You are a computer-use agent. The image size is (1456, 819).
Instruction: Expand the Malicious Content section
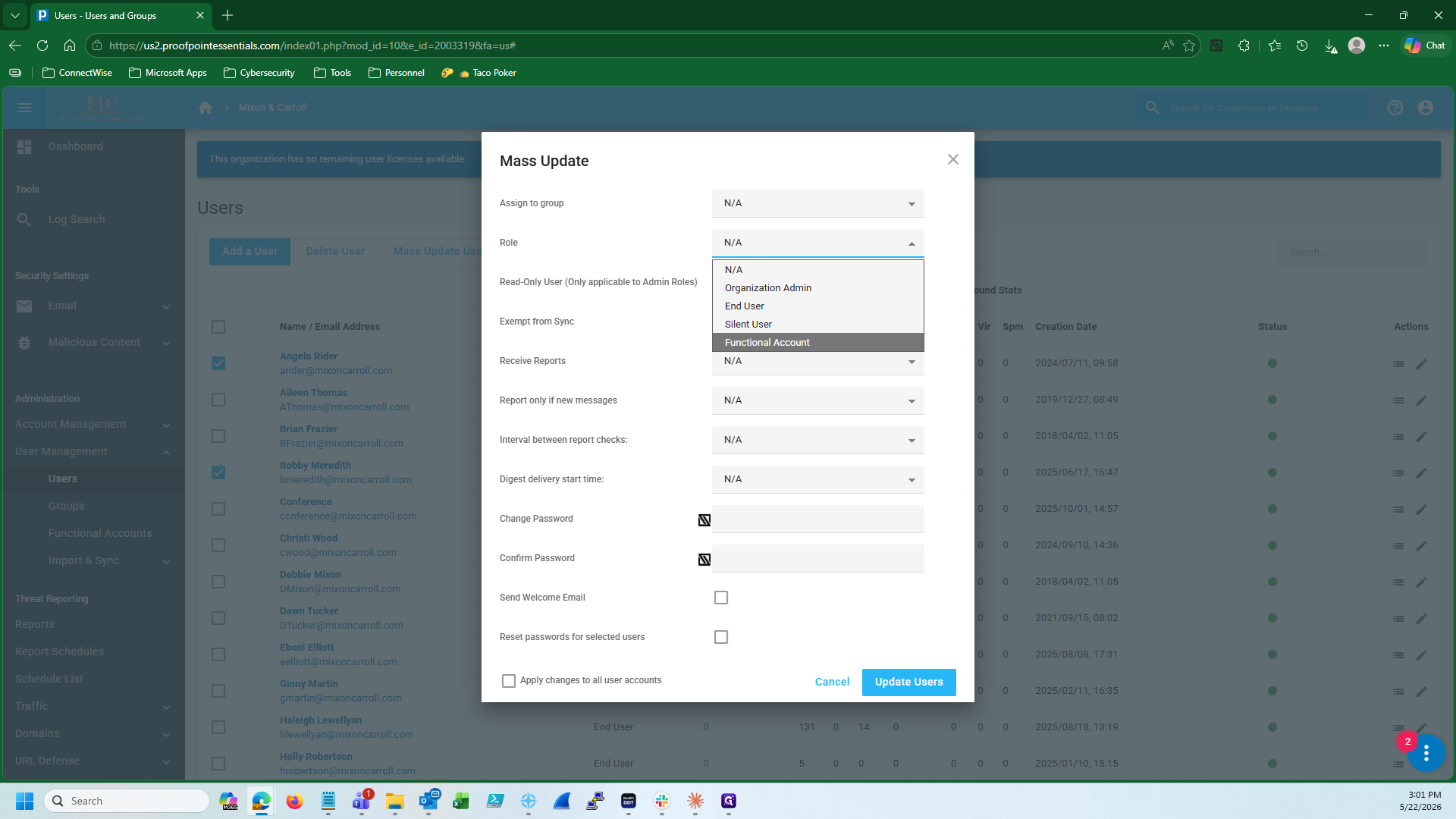click(x=93, y=342)
